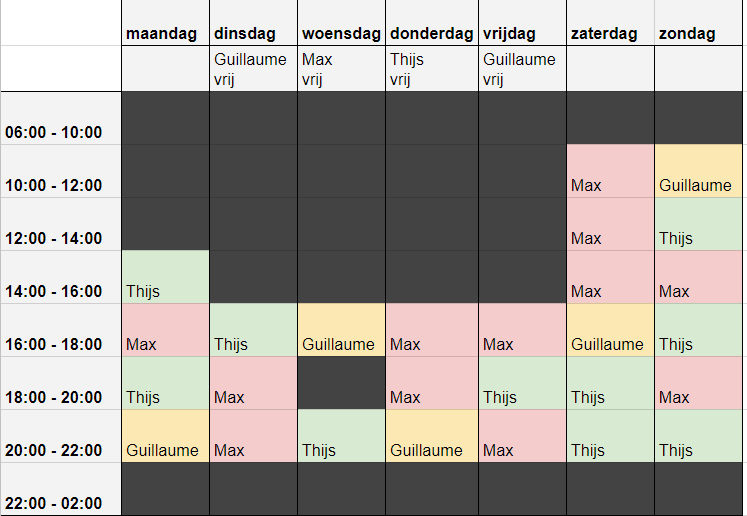Click Max's pink zaterdag 12:00 - 14:00 cell
The image size is (747, 516).
[610, 225]
